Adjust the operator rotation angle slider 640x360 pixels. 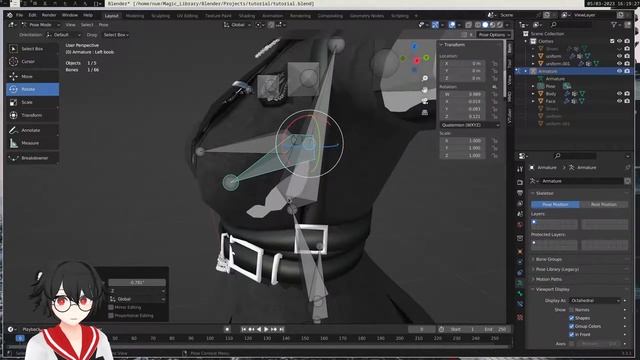[x=137, y=282]
